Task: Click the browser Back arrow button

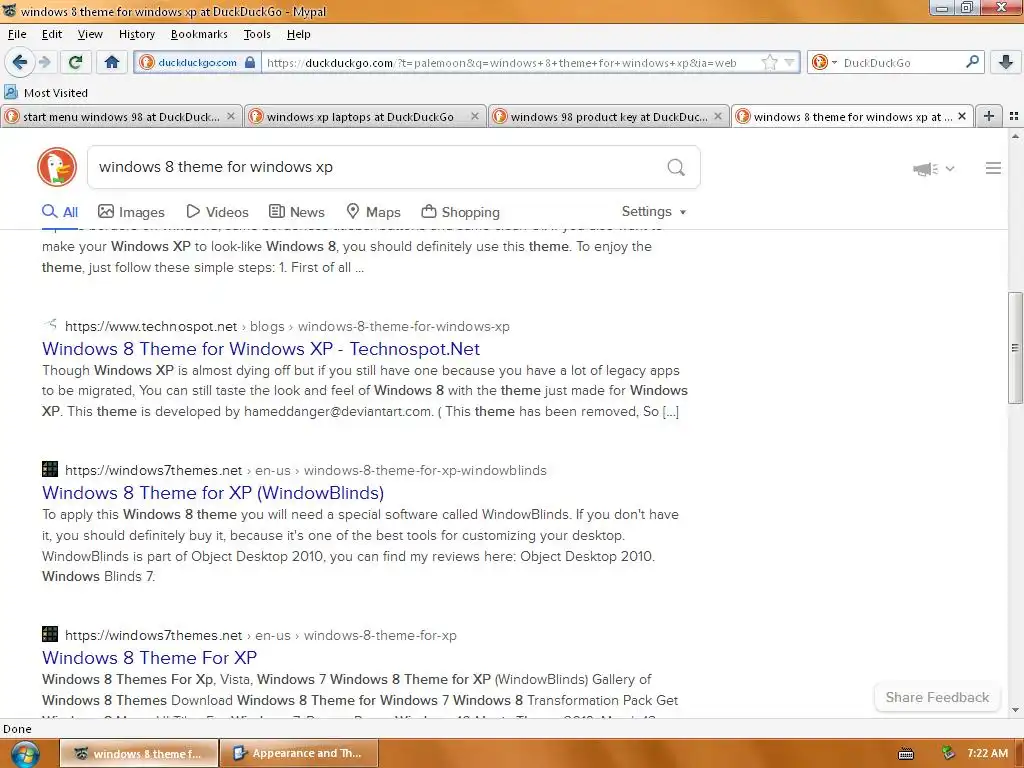Action: click(20, 62)
